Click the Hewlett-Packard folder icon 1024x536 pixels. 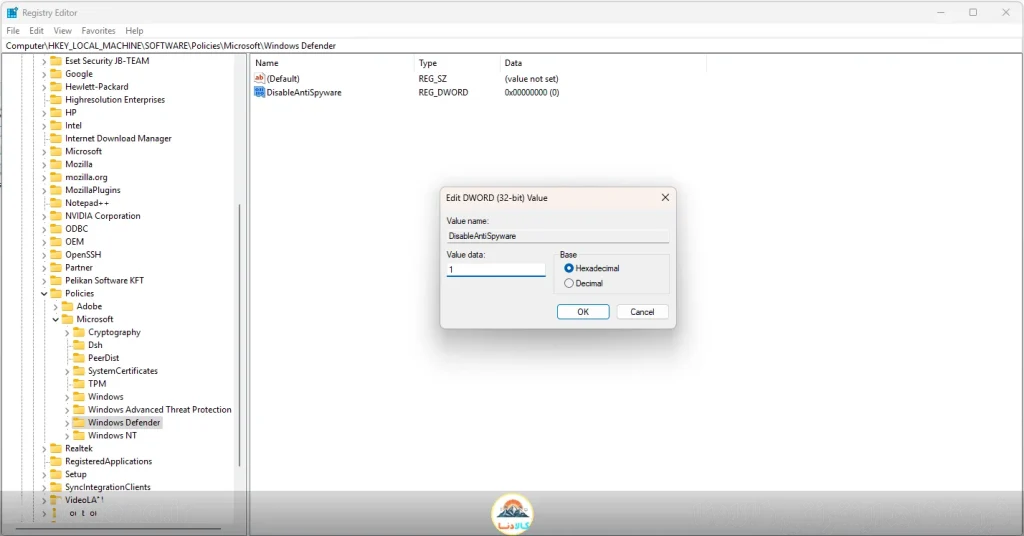(x=56, y=87)
